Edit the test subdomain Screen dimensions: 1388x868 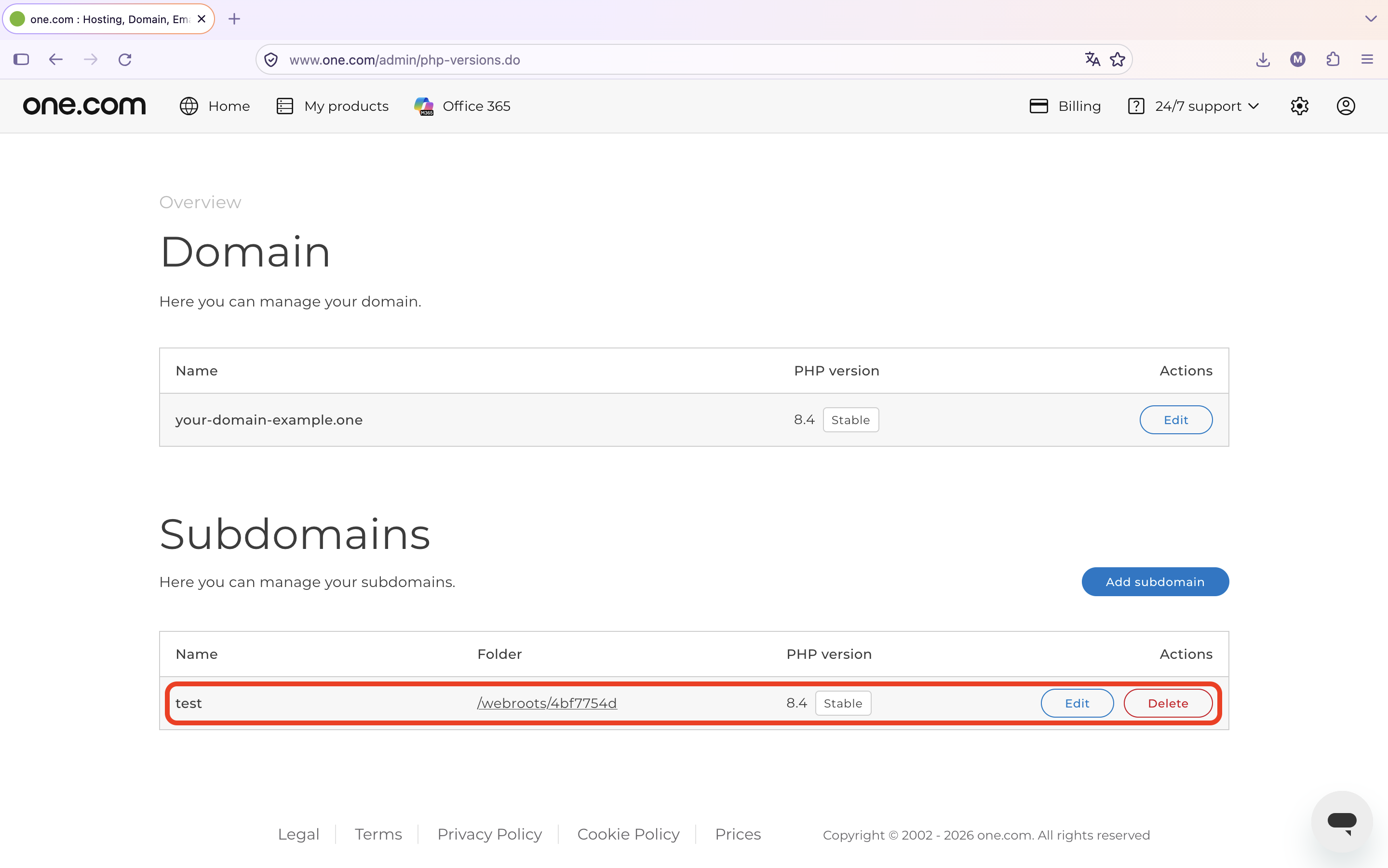[1078, 703]
